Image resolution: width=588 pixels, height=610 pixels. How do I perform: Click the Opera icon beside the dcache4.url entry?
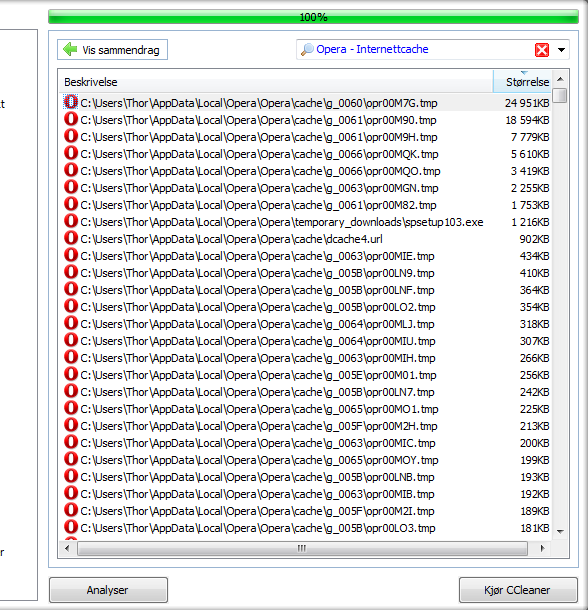71,238
